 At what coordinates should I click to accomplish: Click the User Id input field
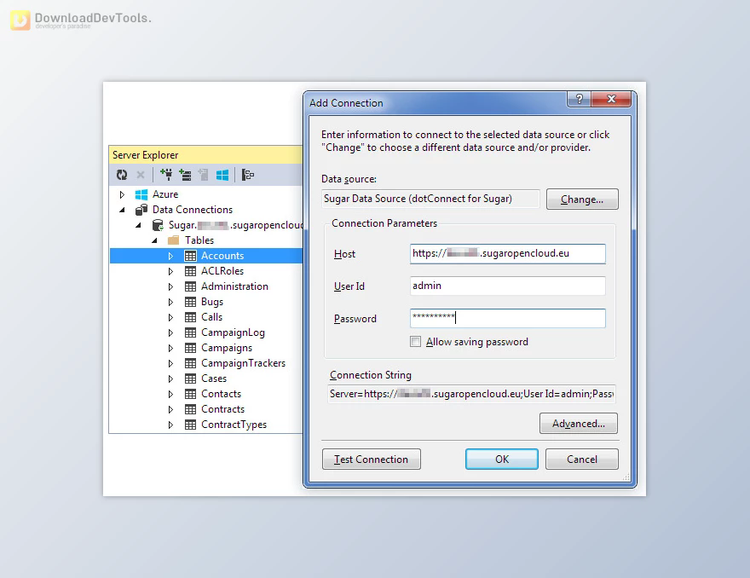[x=507, y=286]
